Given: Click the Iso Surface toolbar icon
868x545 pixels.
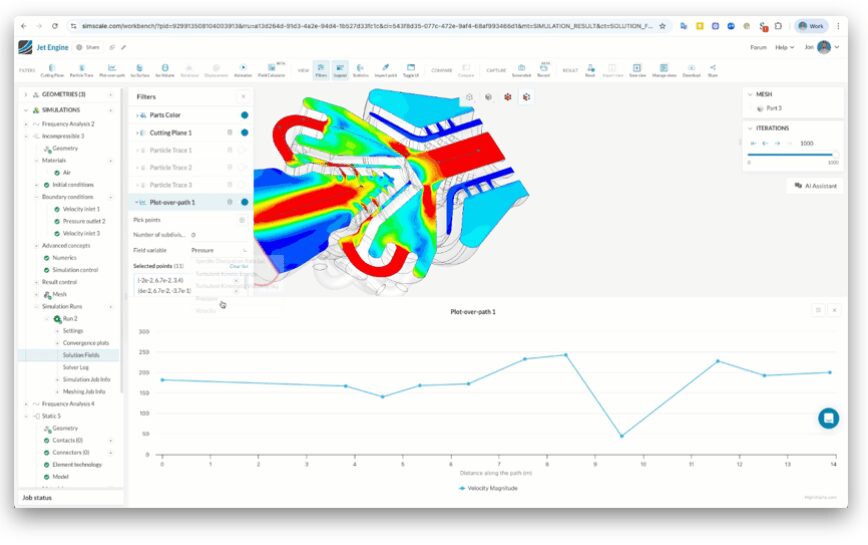Looking at the screenshot, I should 136,70.
